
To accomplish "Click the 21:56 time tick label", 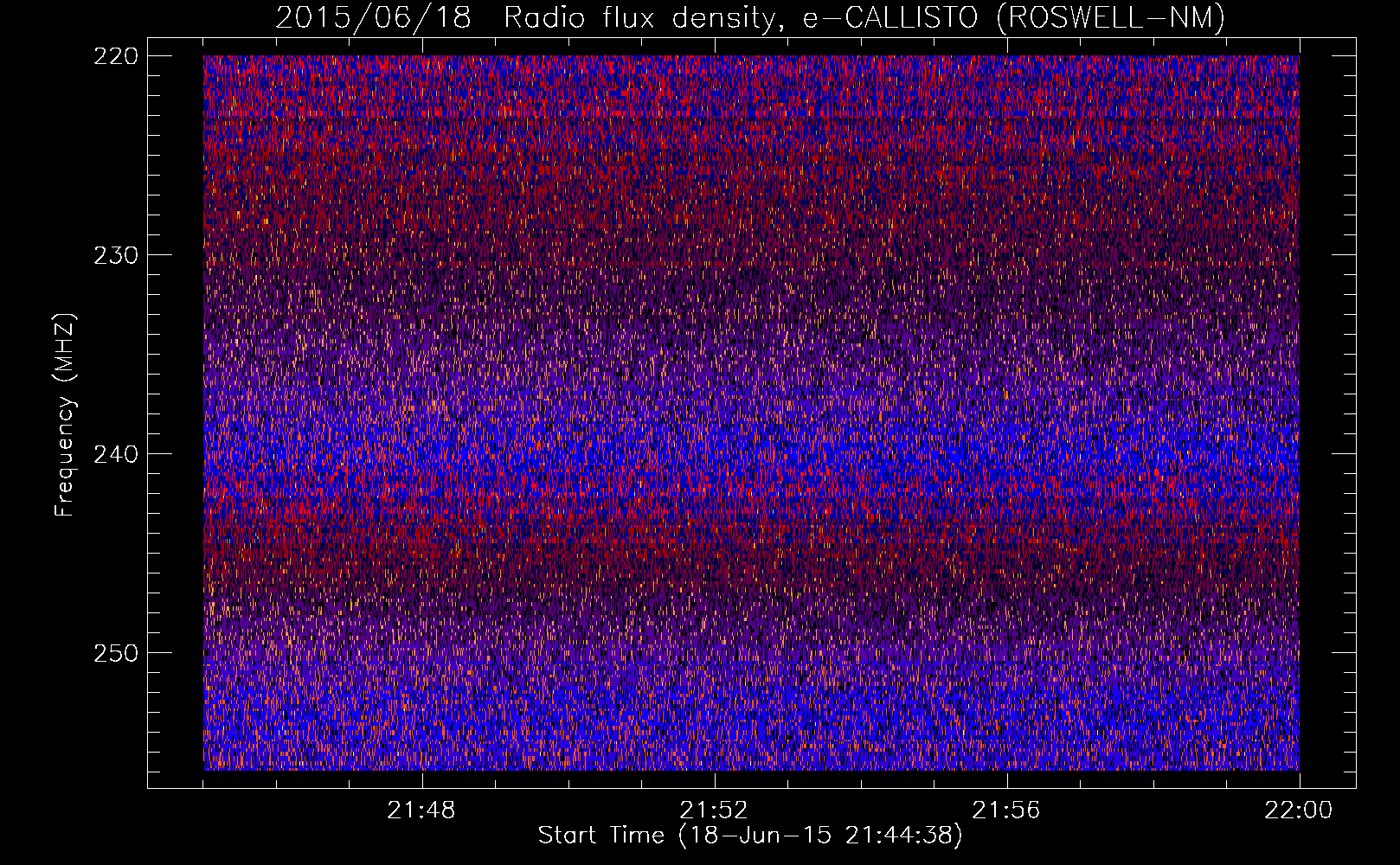I will [x=1006, y=811].
